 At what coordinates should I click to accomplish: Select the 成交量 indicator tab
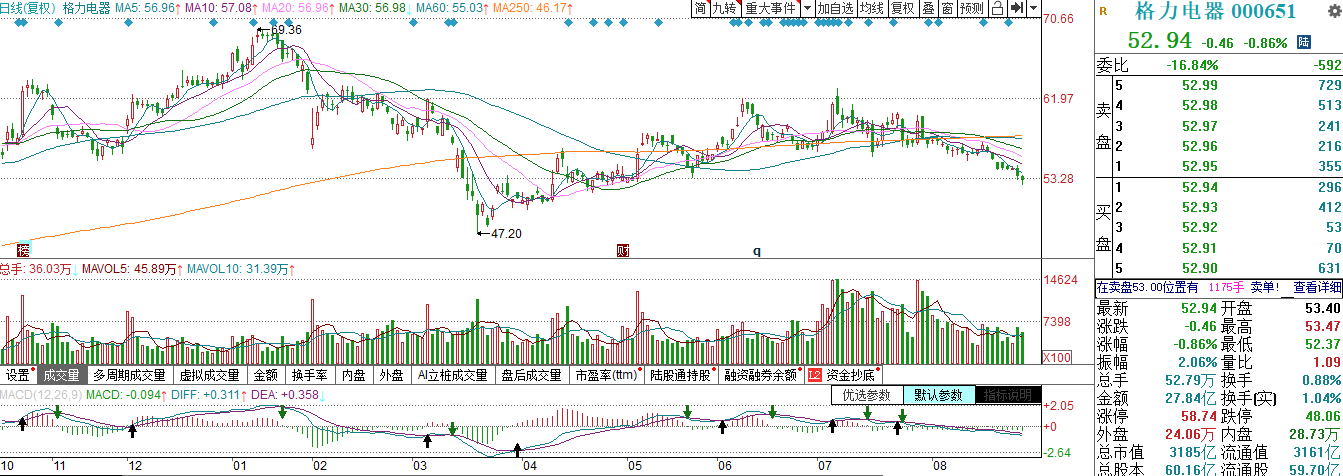pos(61,376)
